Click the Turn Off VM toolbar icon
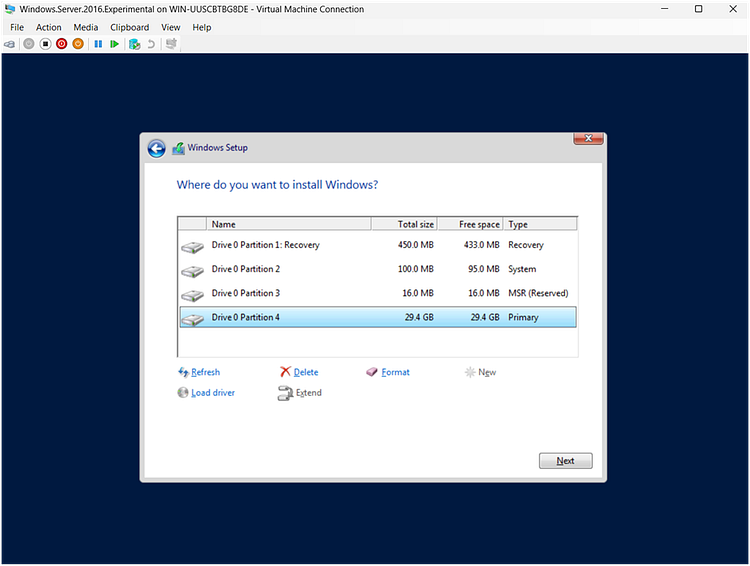Viewport: 750px width, 566px height. 45,44
